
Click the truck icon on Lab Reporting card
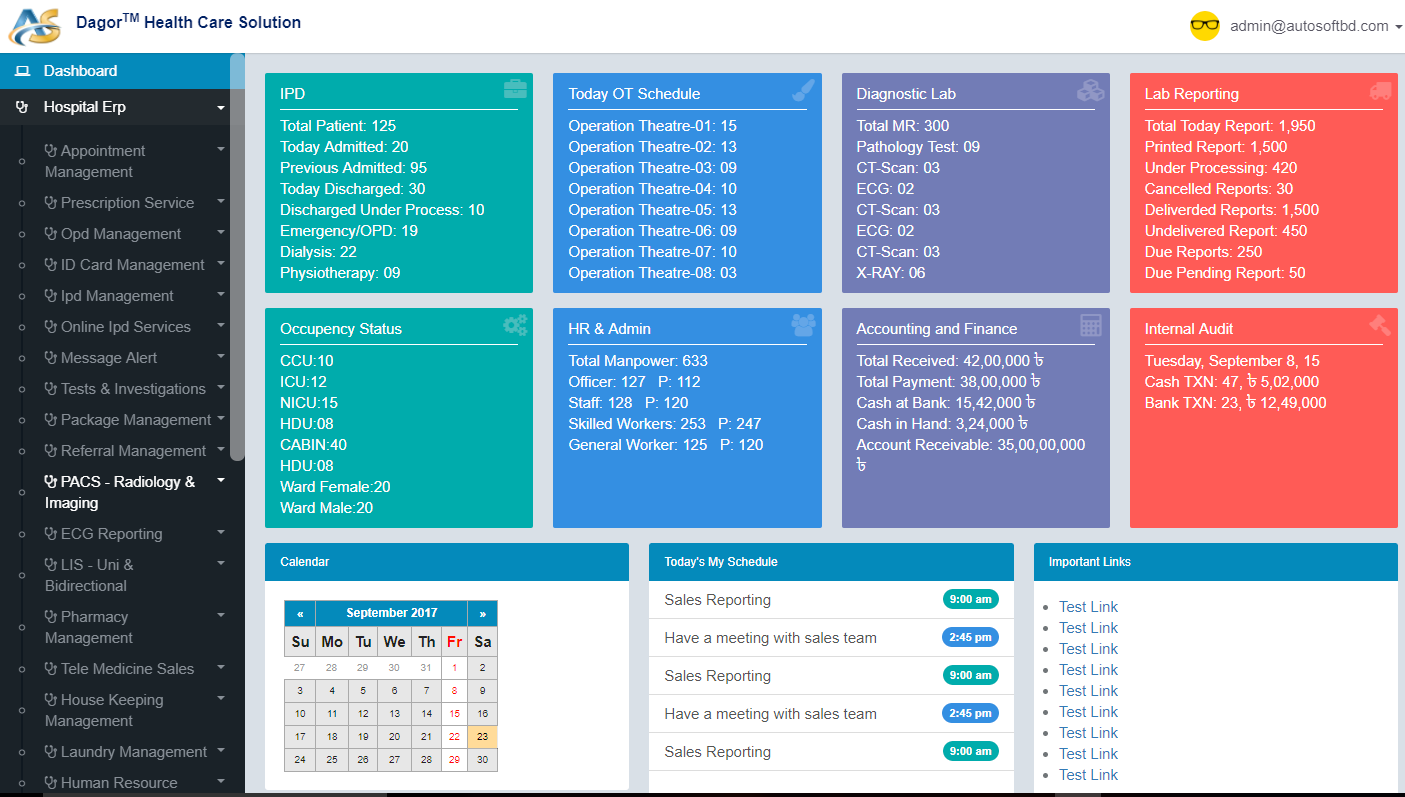click(1380, 90)
